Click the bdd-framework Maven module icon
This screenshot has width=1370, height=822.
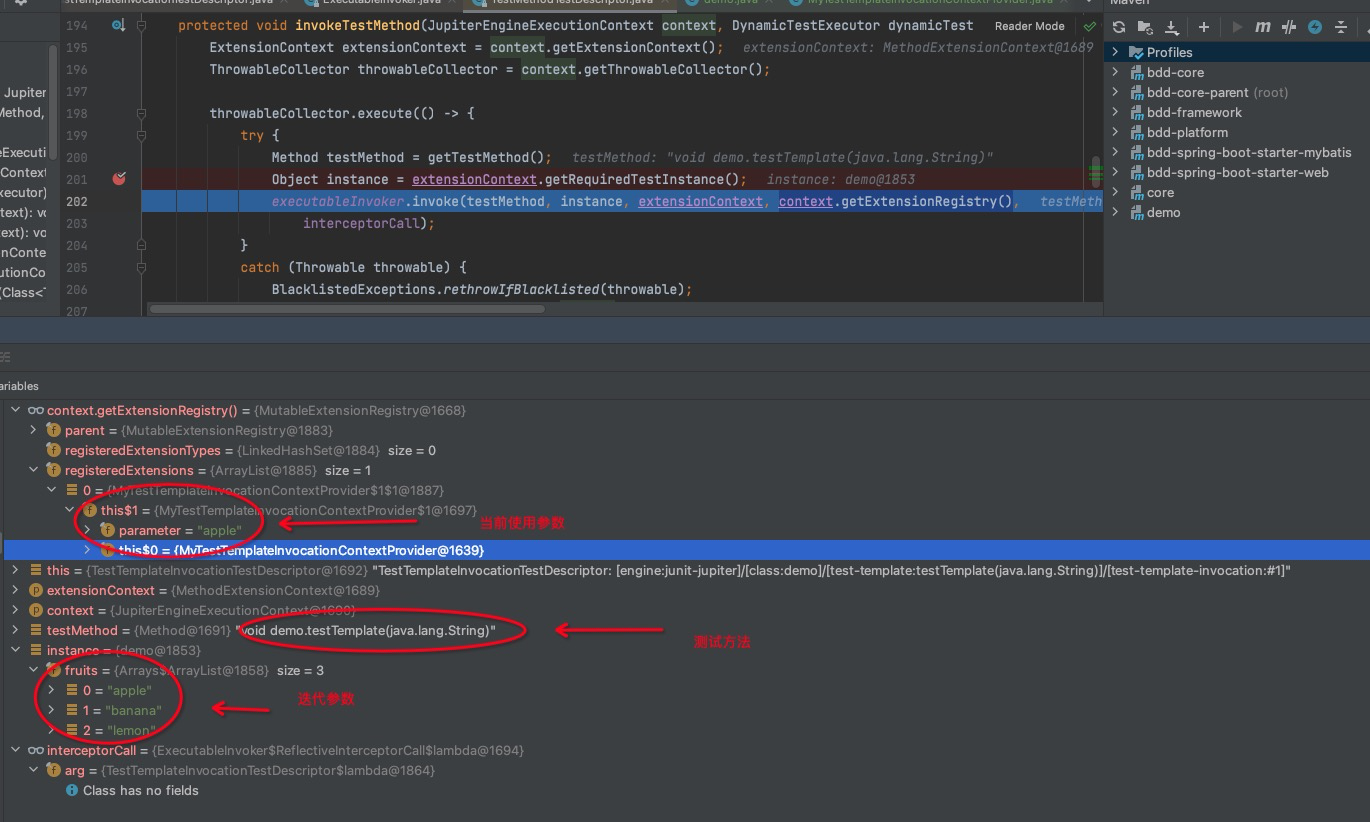[x=1137, y=112]
